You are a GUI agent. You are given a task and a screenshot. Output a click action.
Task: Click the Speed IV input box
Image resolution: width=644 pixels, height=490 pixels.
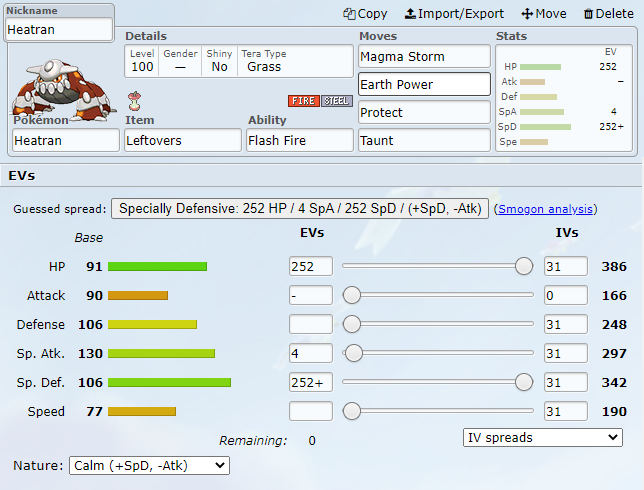coord(566,411)
